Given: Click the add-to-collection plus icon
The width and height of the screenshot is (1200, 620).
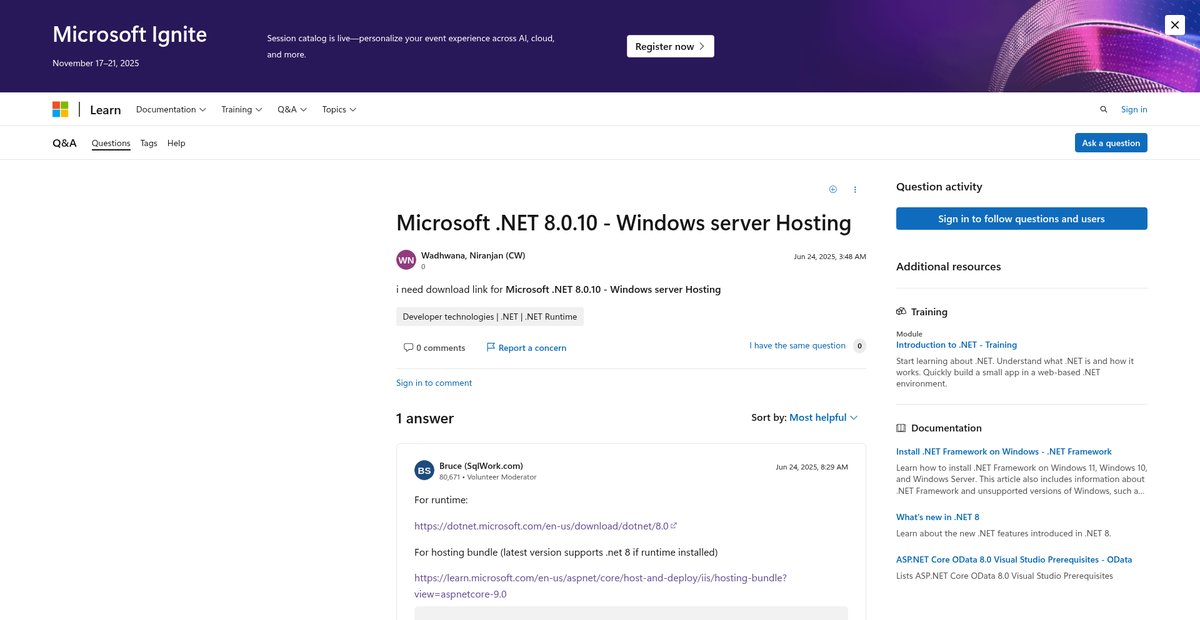Looking at the screenshot, I should tap(833, 189).
